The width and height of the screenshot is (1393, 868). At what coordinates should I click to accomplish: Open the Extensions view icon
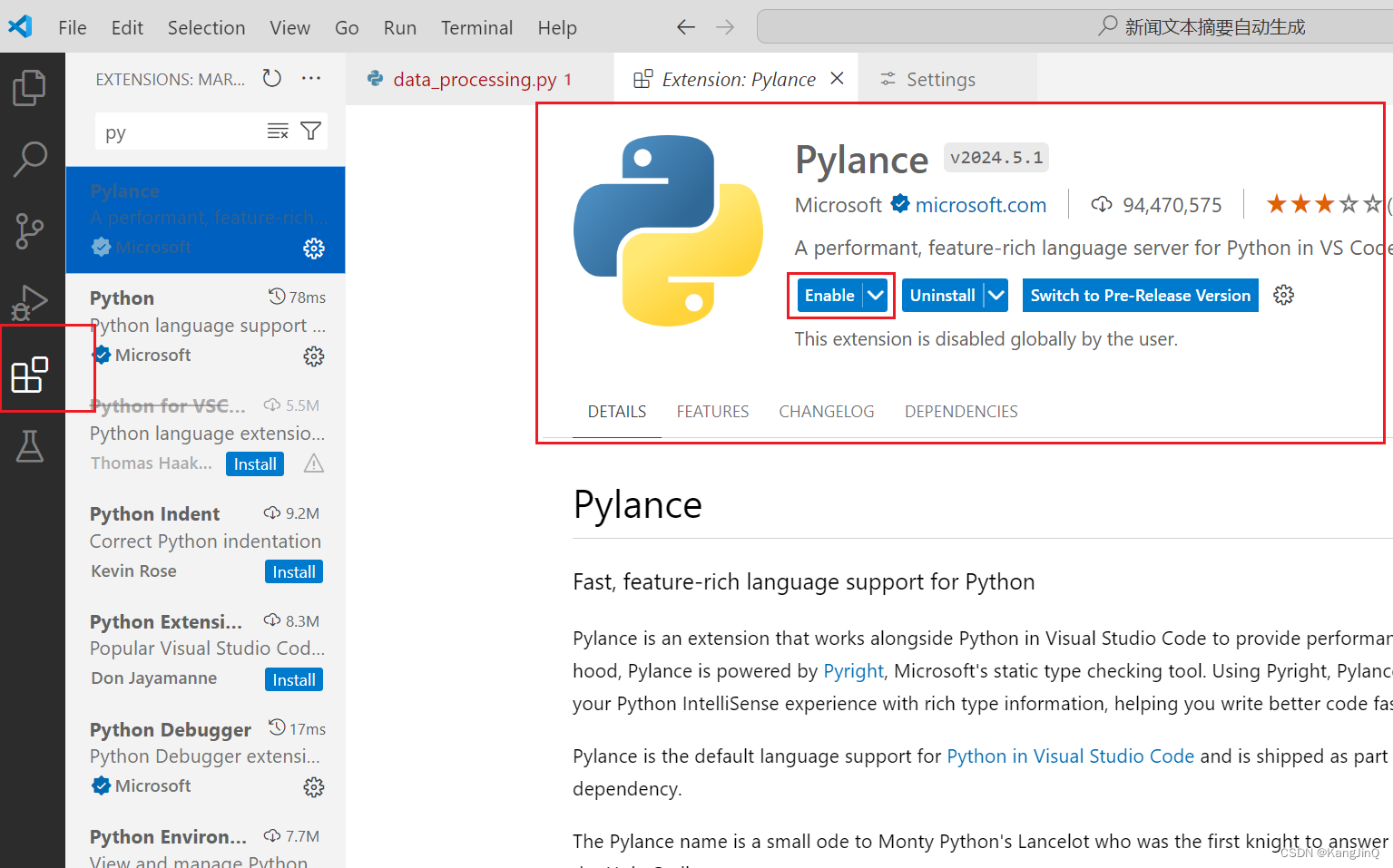point(29,375)
